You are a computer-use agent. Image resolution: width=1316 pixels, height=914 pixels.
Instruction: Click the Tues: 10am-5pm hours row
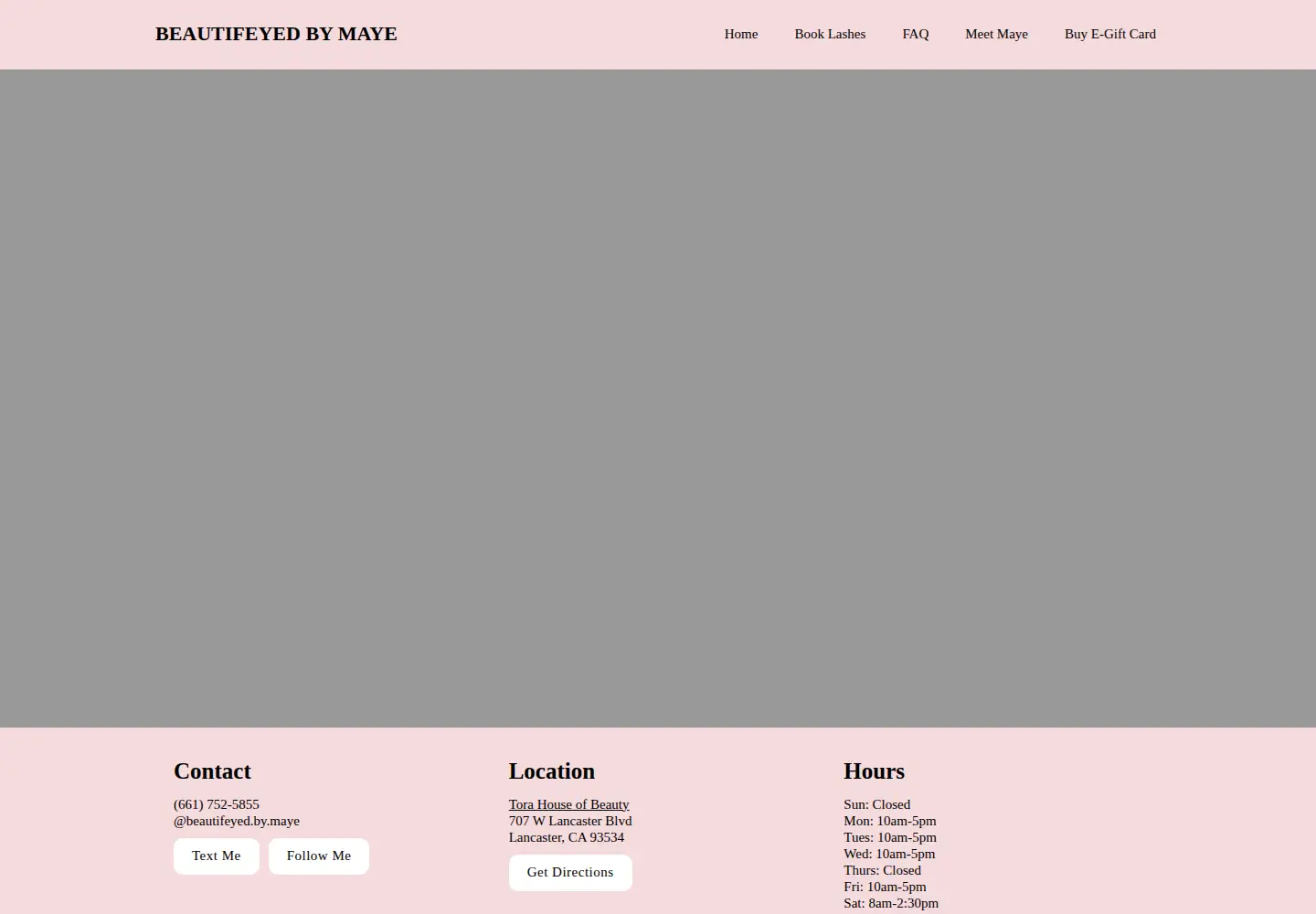point(890,837)
